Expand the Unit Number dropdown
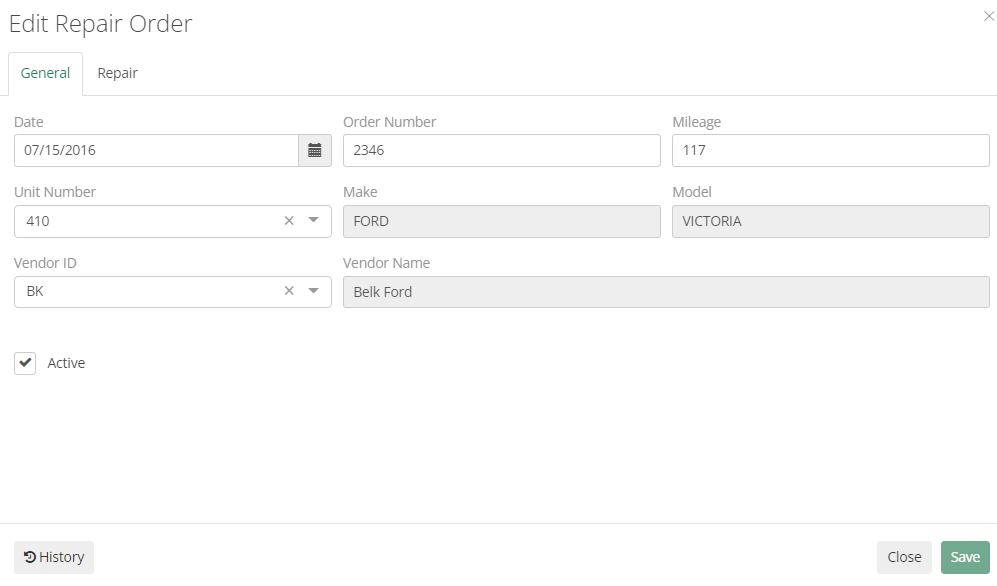This screenshot has height=586, width=997. click(315, 221)
